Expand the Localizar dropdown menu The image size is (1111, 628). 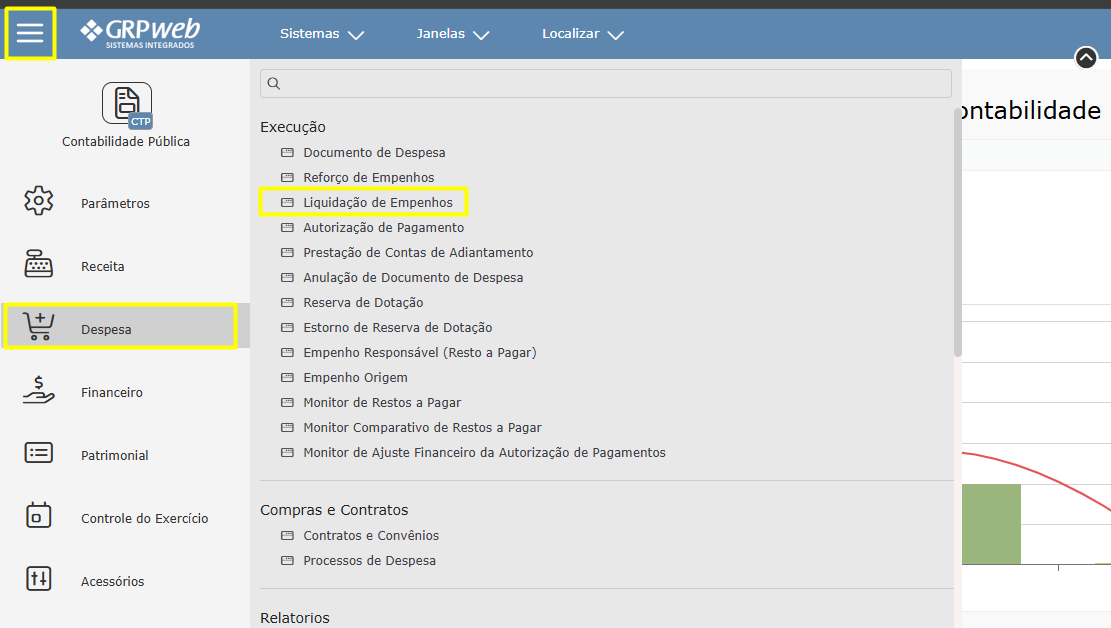[x=582, y=34]
